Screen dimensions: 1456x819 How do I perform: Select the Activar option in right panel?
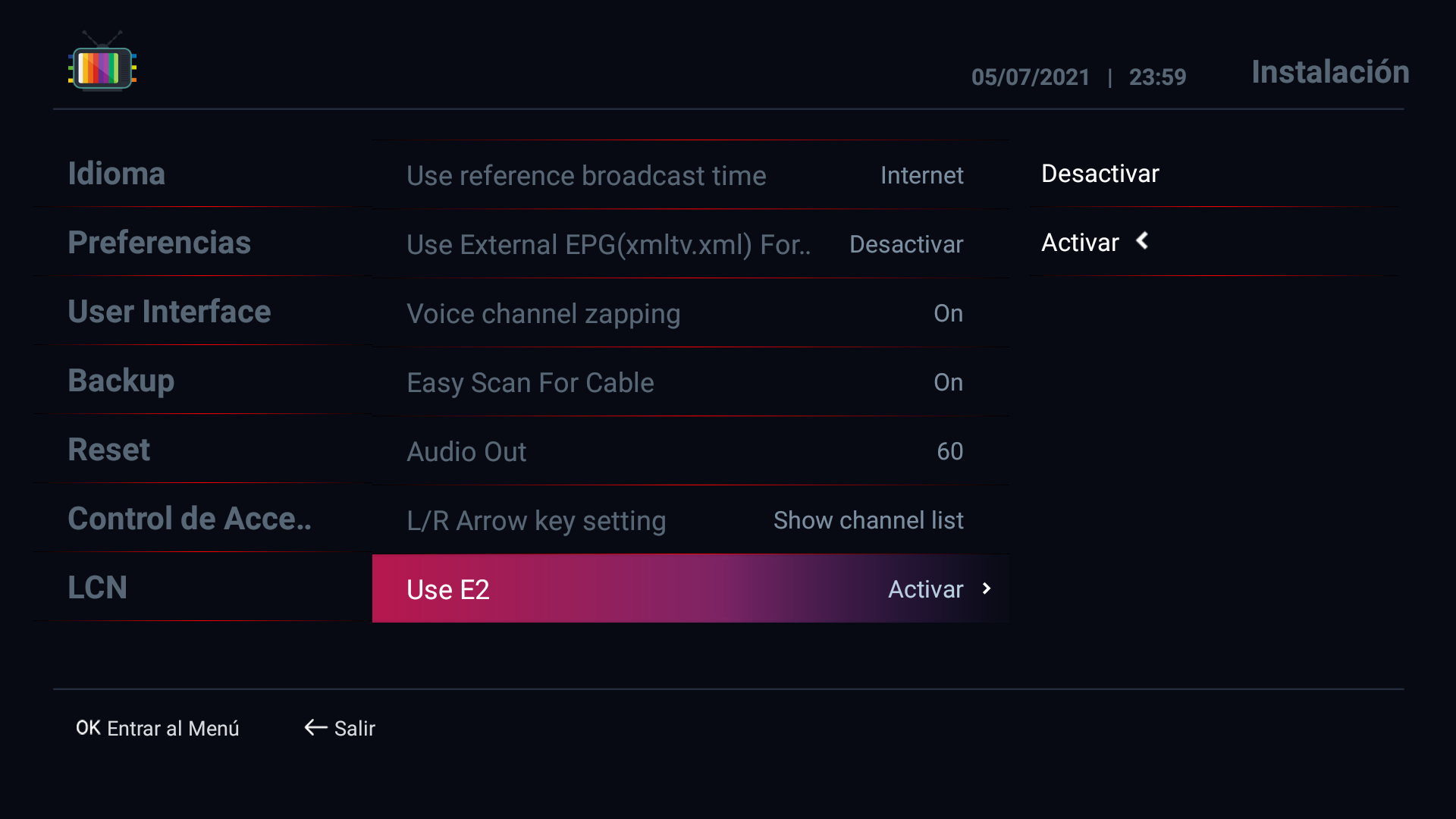point(1080,243)
